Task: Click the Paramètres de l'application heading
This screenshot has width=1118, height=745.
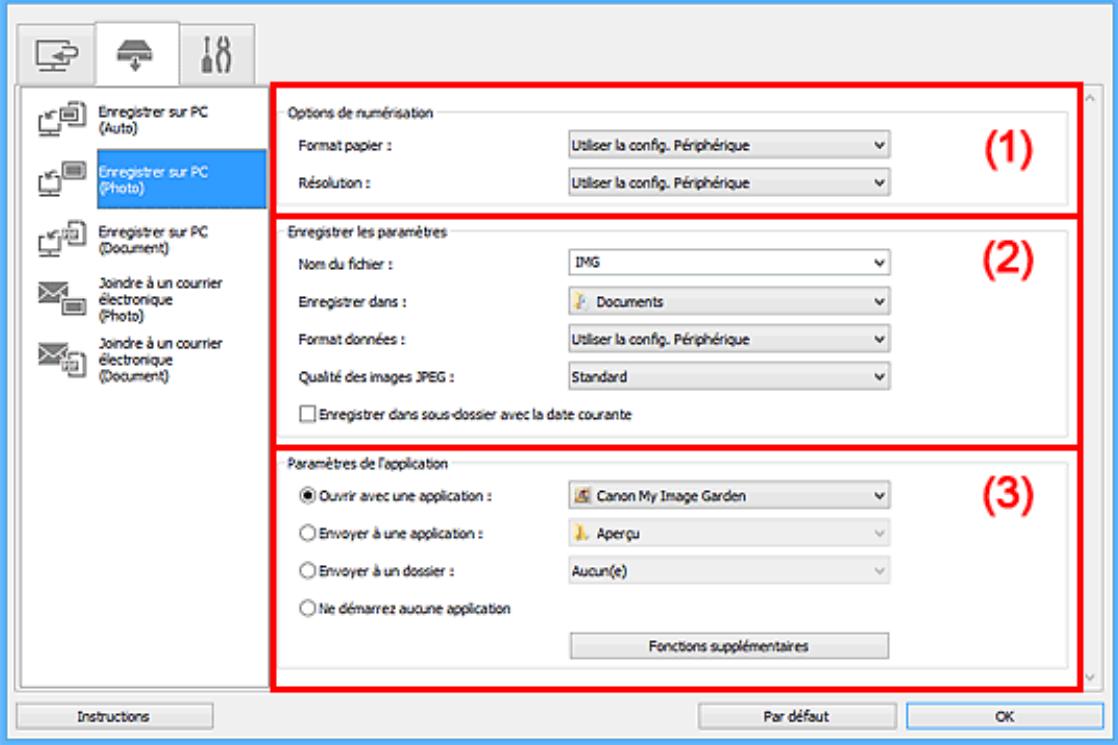Action: click(367, 463)
